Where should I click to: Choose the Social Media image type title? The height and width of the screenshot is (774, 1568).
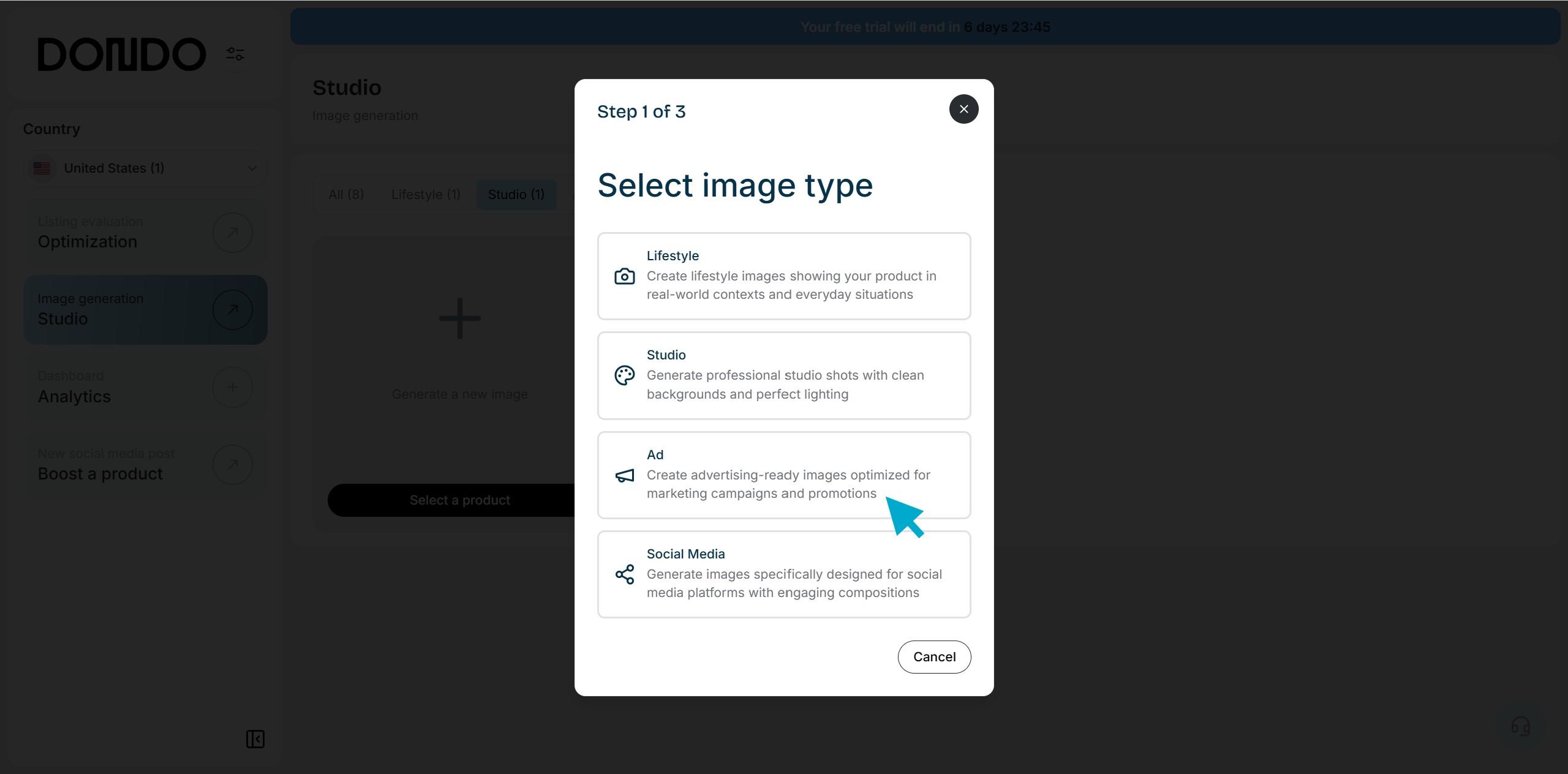coord(685,554)
